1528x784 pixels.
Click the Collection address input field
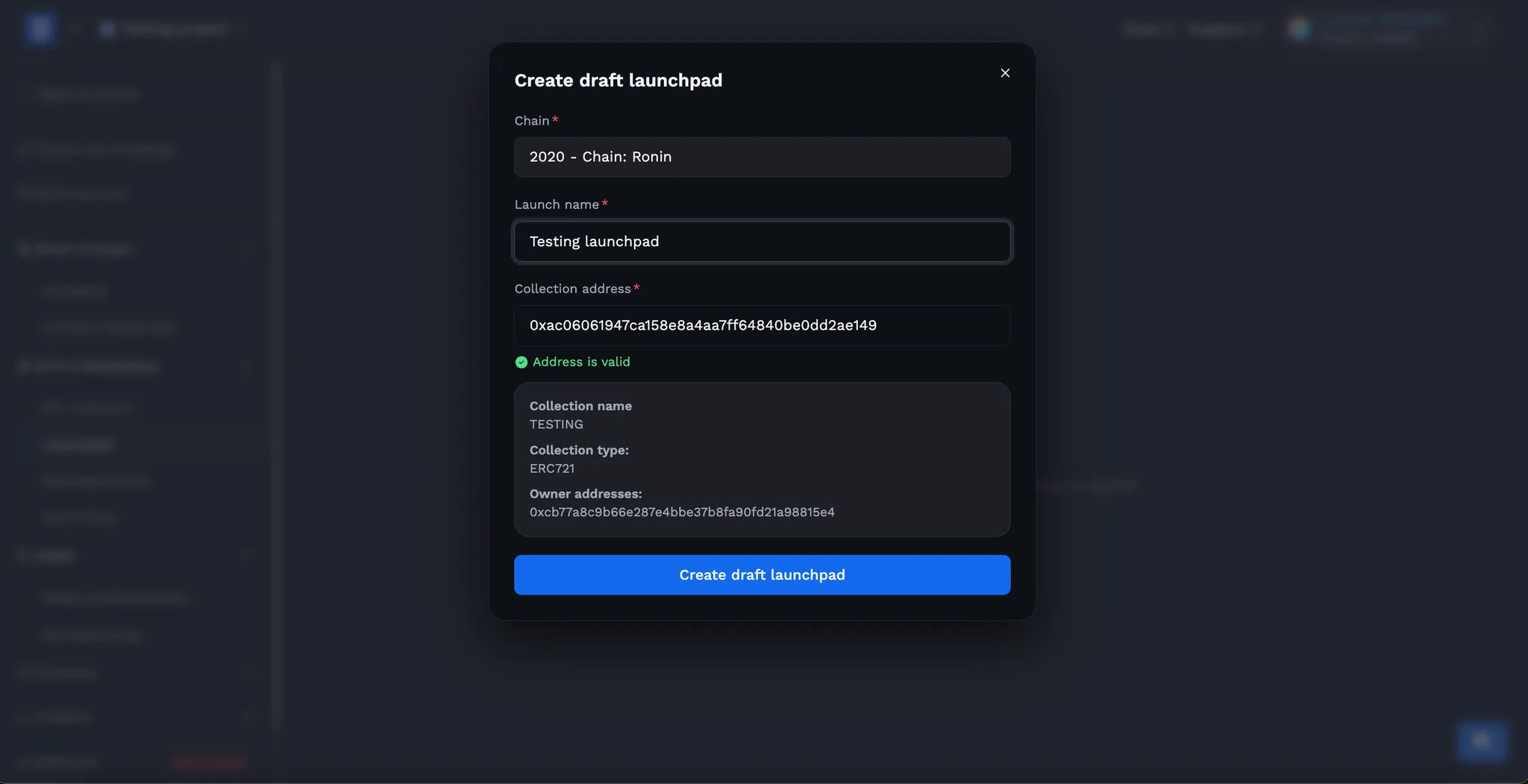[x=762, y=325]
